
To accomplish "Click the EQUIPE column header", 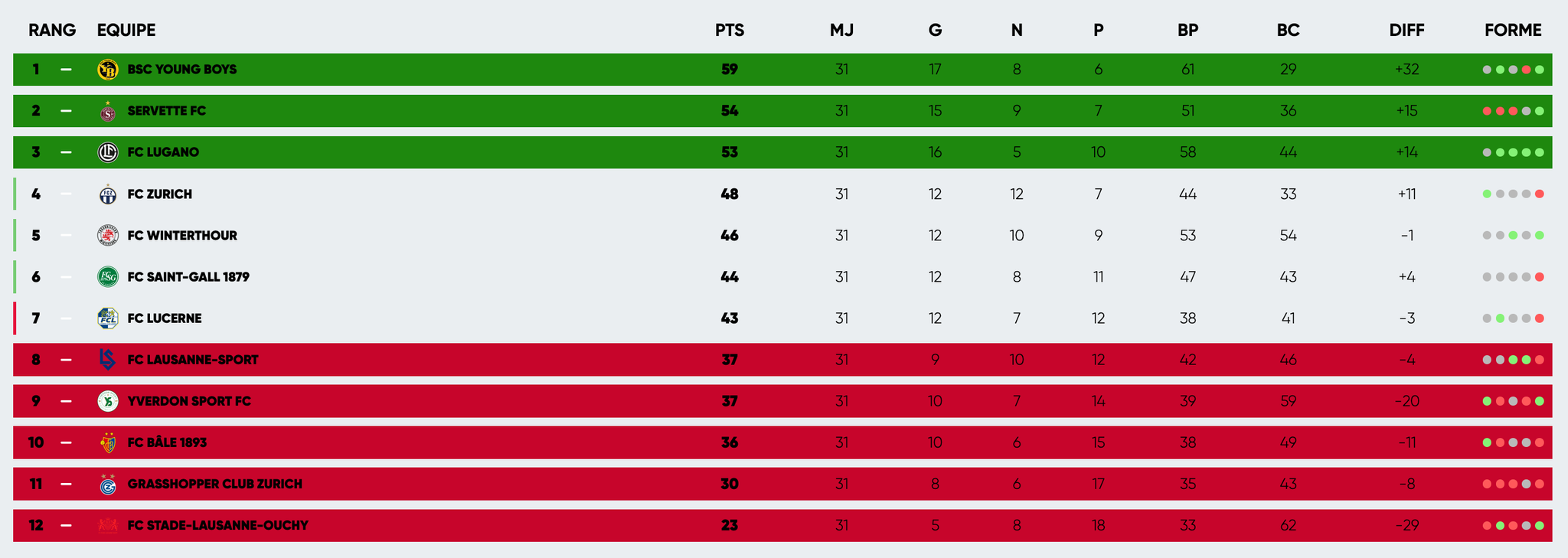I will [126, 31].
